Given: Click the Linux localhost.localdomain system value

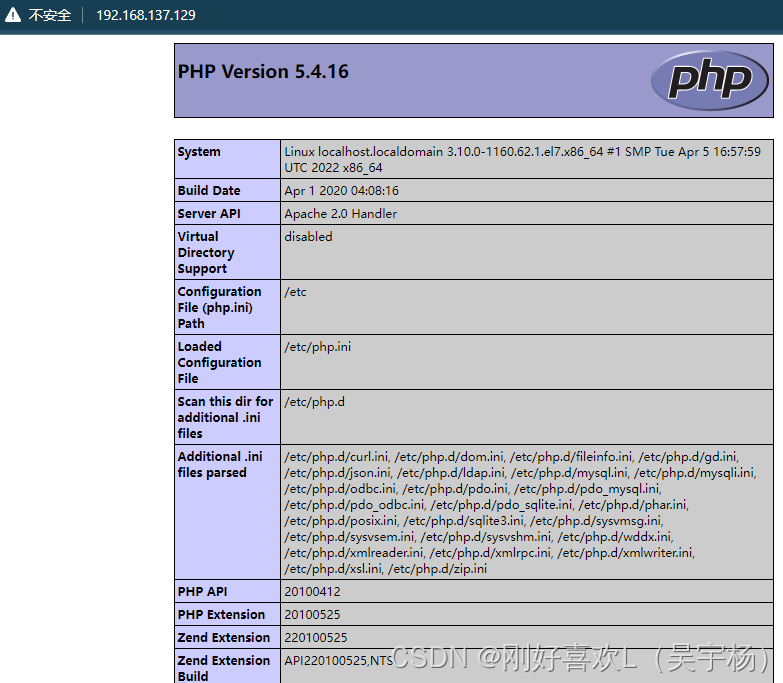Looking at the screenshot, I should coord(522,159).
